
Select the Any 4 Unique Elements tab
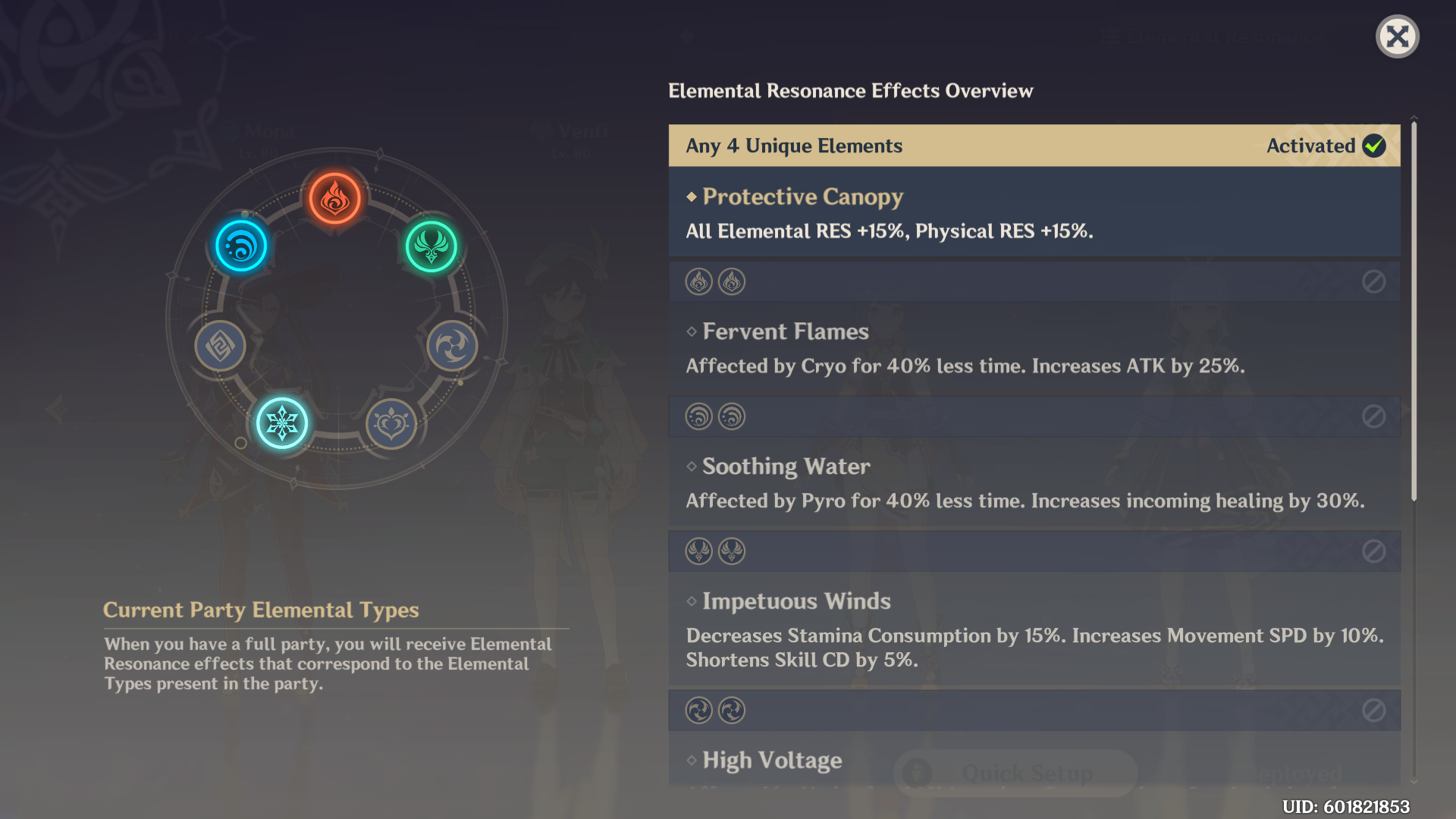[x=1034, y=146]
